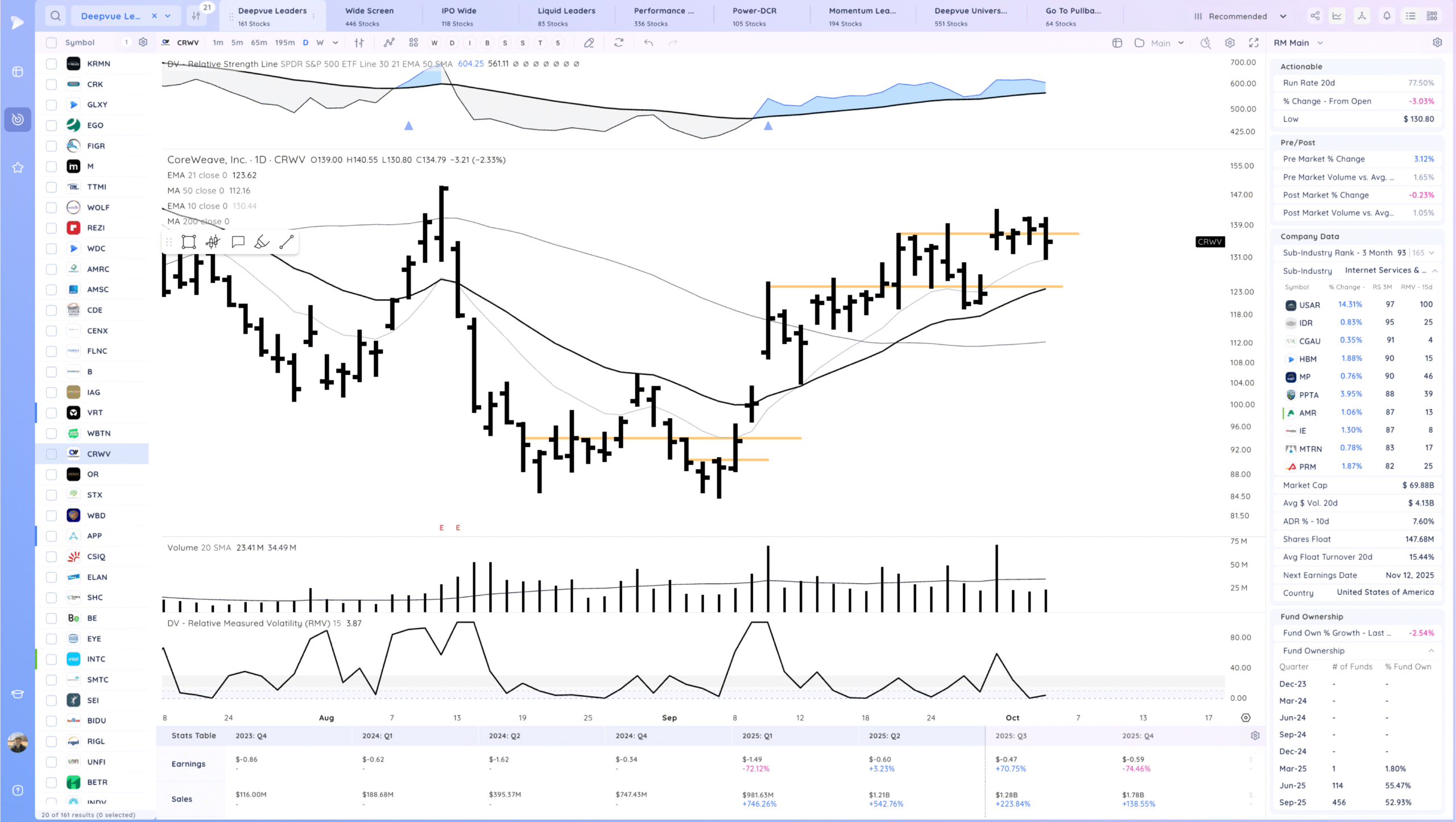The height and width of the screenshot is (822, 1456).
Task: Select the trend line drawing tool
Action: point(287,242)
